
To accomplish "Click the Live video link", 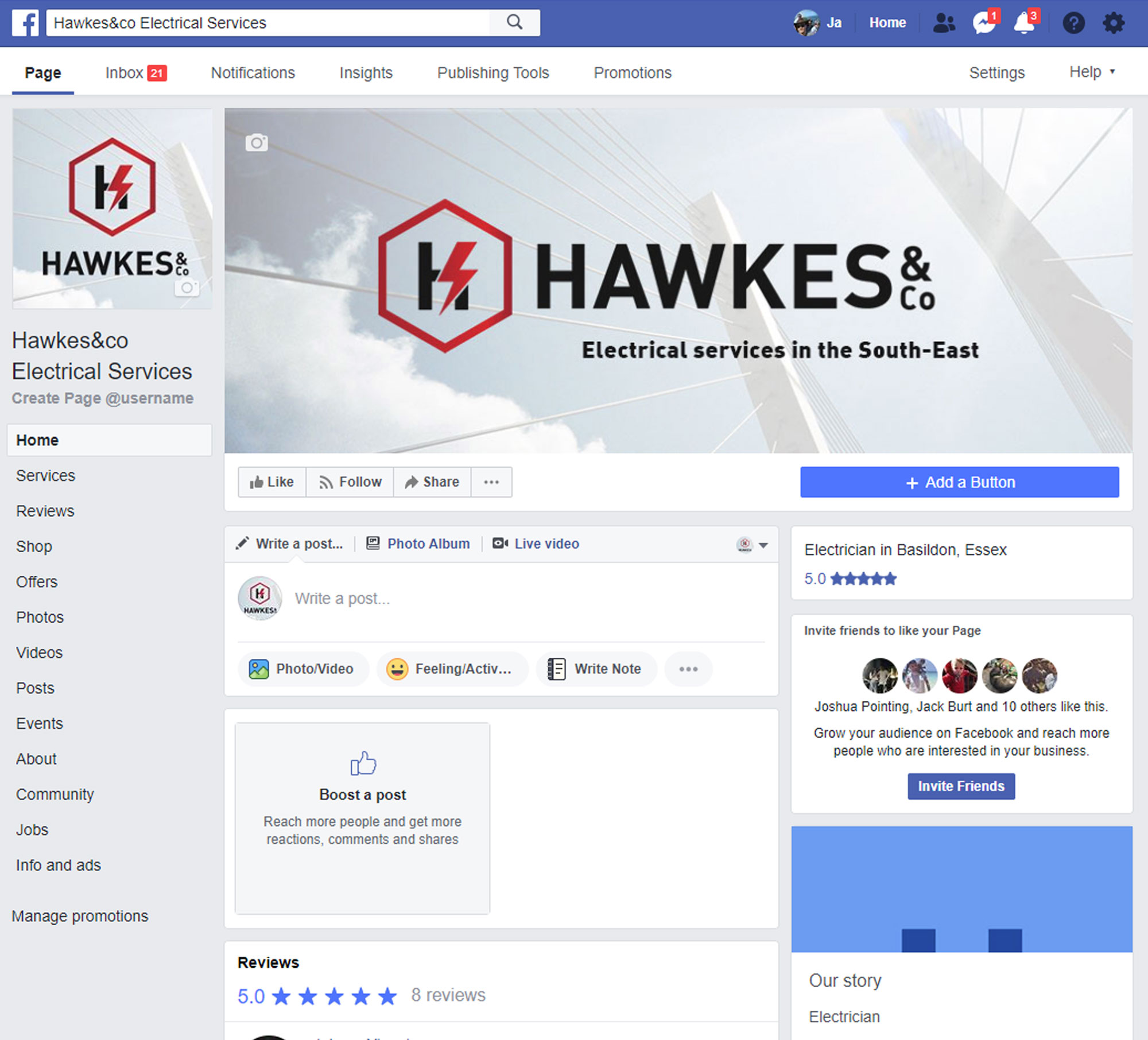I will click(546, 543).
